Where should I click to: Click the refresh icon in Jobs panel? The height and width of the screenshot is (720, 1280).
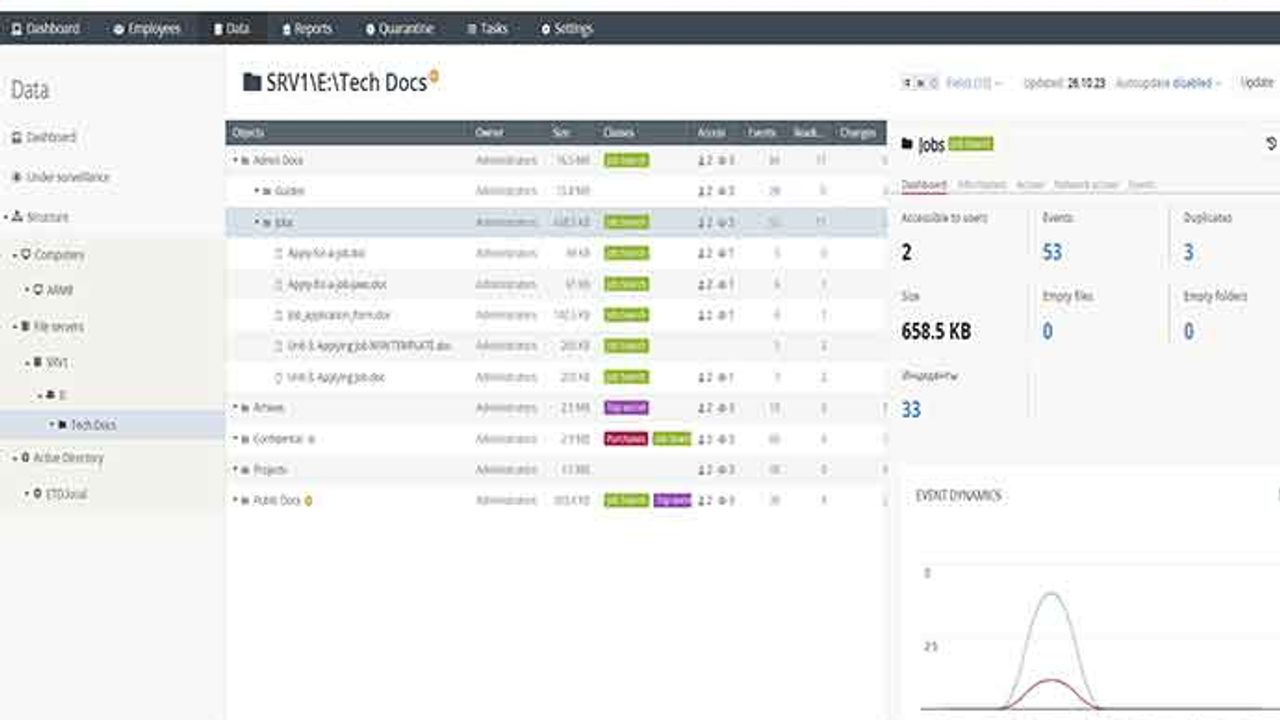[x=1271, y=144]
